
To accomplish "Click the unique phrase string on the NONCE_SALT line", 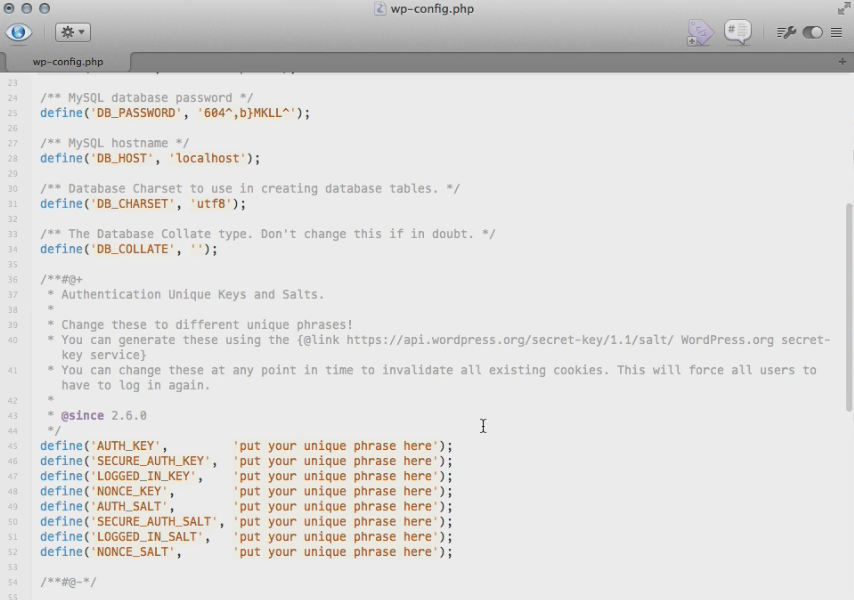I will [x=336, y=552].
